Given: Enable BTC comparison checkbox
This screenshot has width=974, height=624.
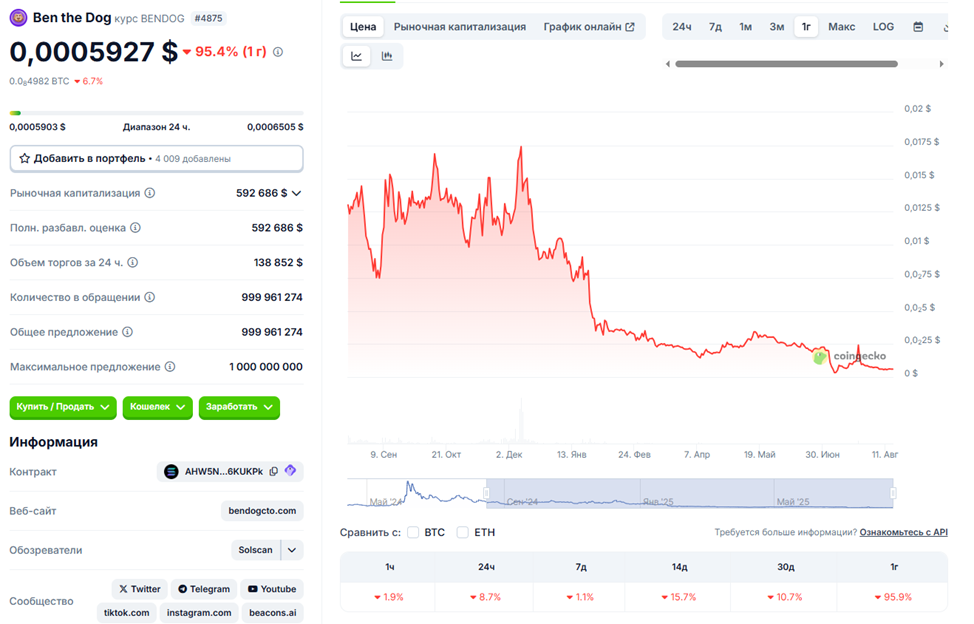Looking at the screenshot, I should tap(413, 532).
